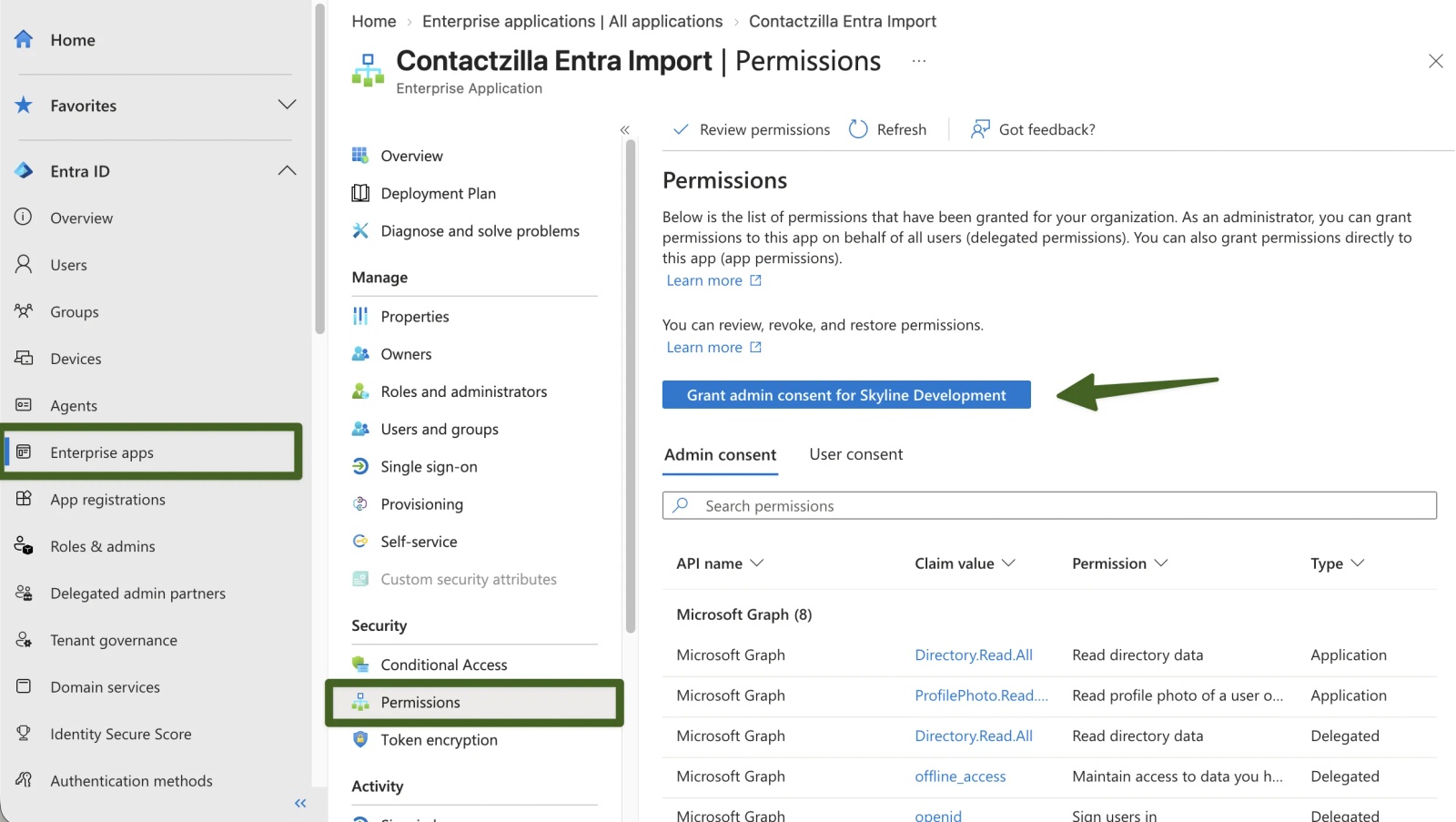Open the ProfilePhoto.Read claim link
Viewport: 1456px width, 822px height.
coord(981,695)
